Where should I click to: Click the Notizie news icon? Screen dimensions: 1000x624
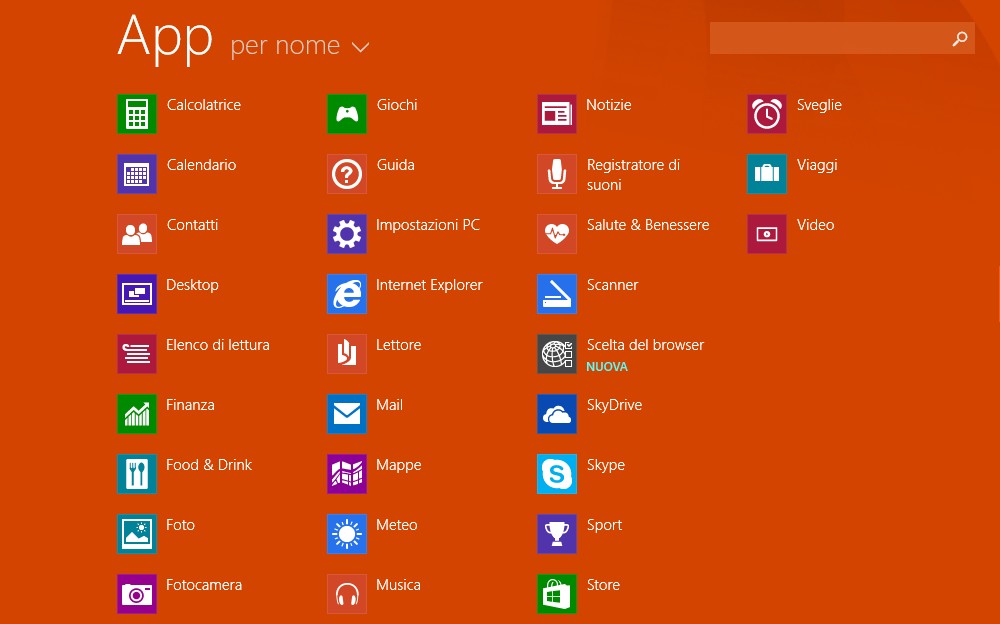pyautogui.click(x=557, y=114)
